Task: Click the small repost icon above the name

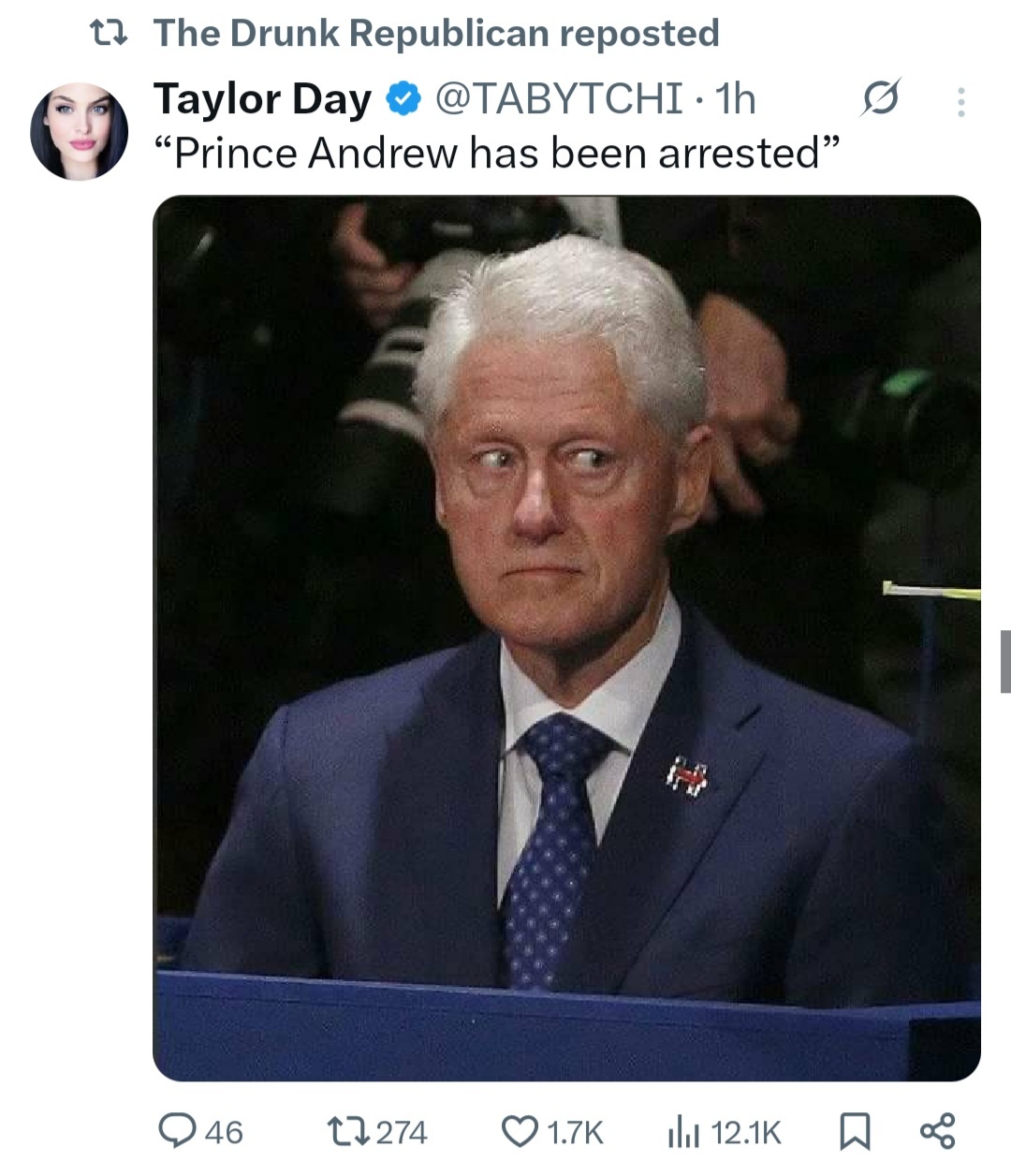Action: [108, 34]
